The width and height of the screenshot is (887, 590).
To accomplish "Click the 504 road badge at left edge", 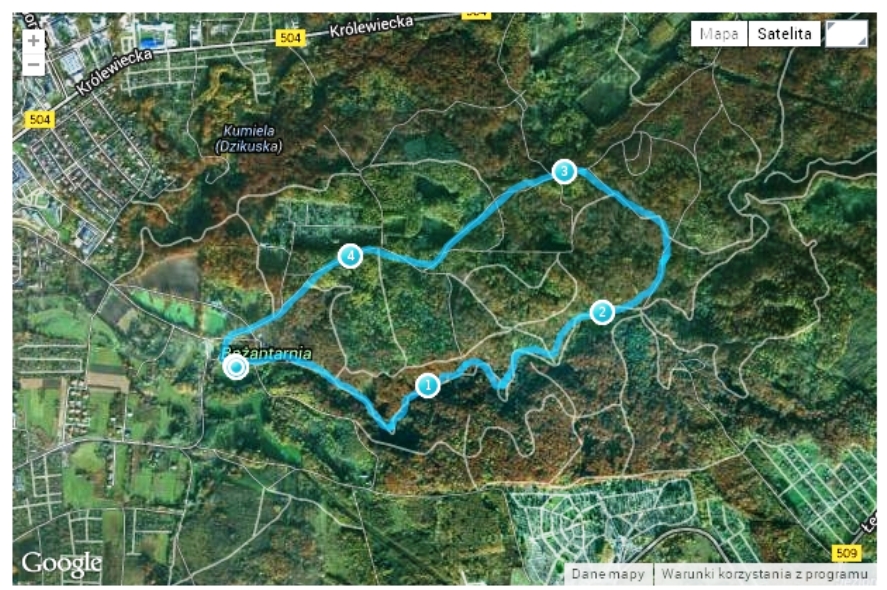I will tap(40, 119).
